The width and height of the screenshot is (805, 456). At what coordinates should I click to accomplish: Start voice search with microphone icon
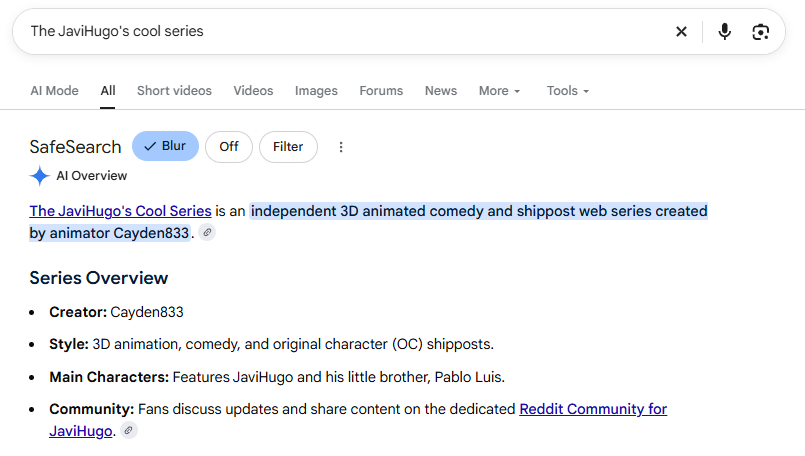(724, 32)
